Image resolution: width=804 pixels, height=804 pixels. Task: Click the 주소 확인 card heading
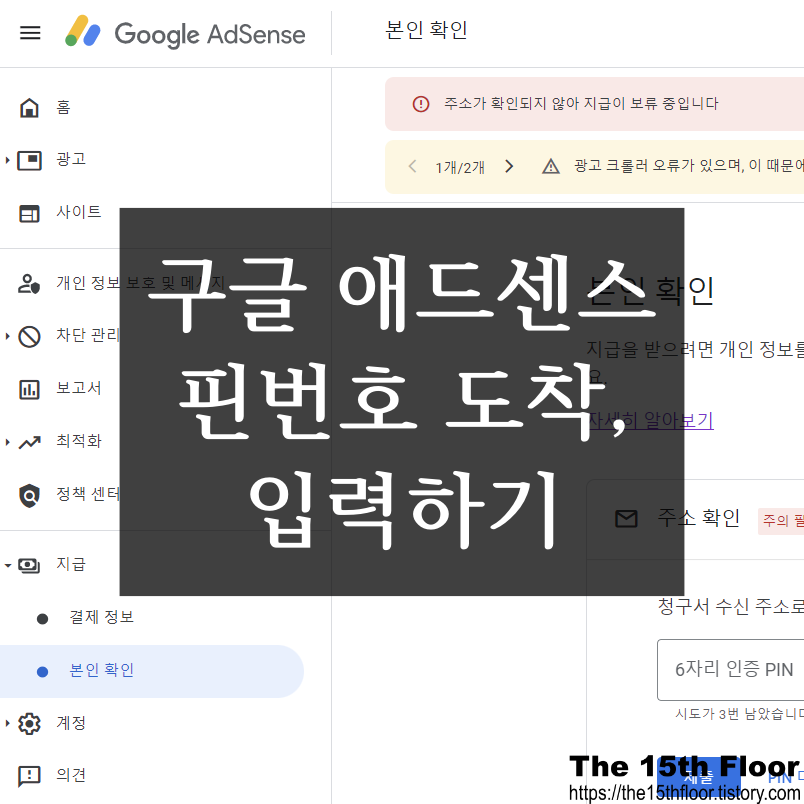point(699,518)
